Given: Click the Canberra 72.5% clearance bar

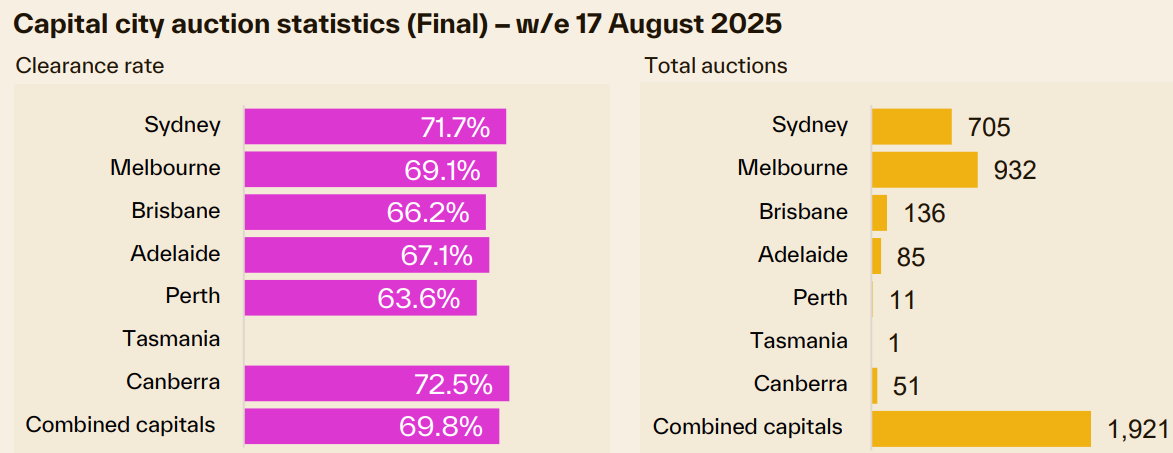Looking at the screenshot, I should 376,384.
